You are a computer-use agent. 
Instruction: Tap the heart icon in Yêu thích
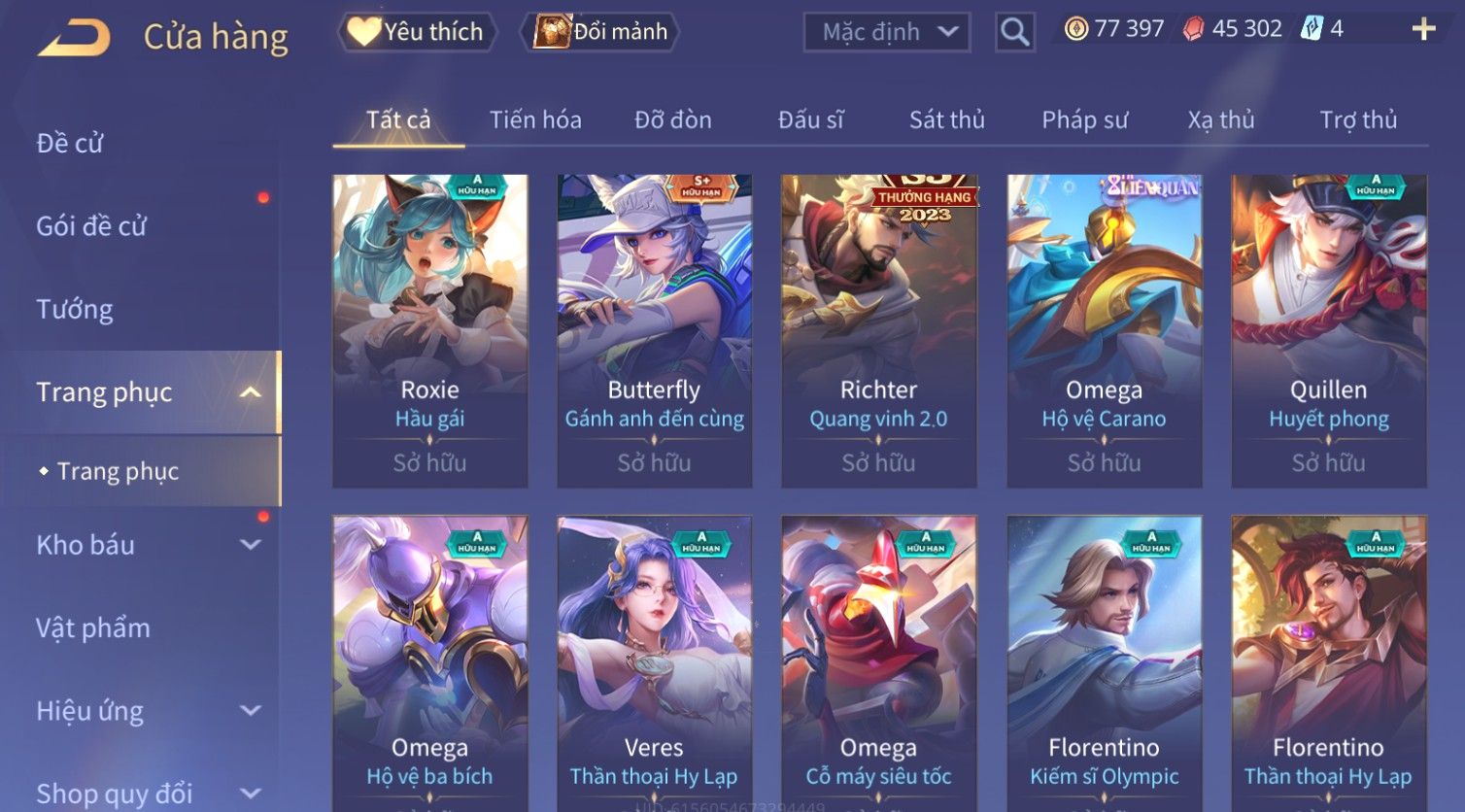coord(363,31)
